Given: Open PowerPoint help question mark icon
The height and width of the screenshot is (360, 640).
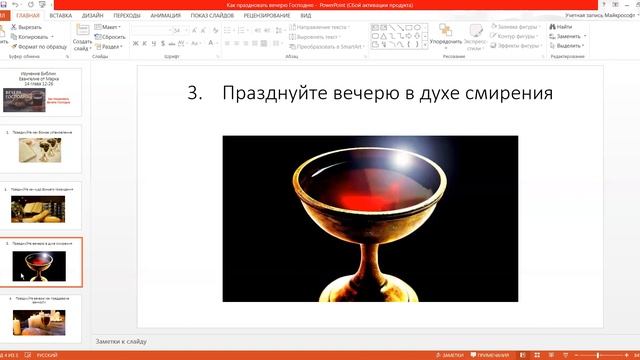Looking at the screenshot, I should coord(604,5).
